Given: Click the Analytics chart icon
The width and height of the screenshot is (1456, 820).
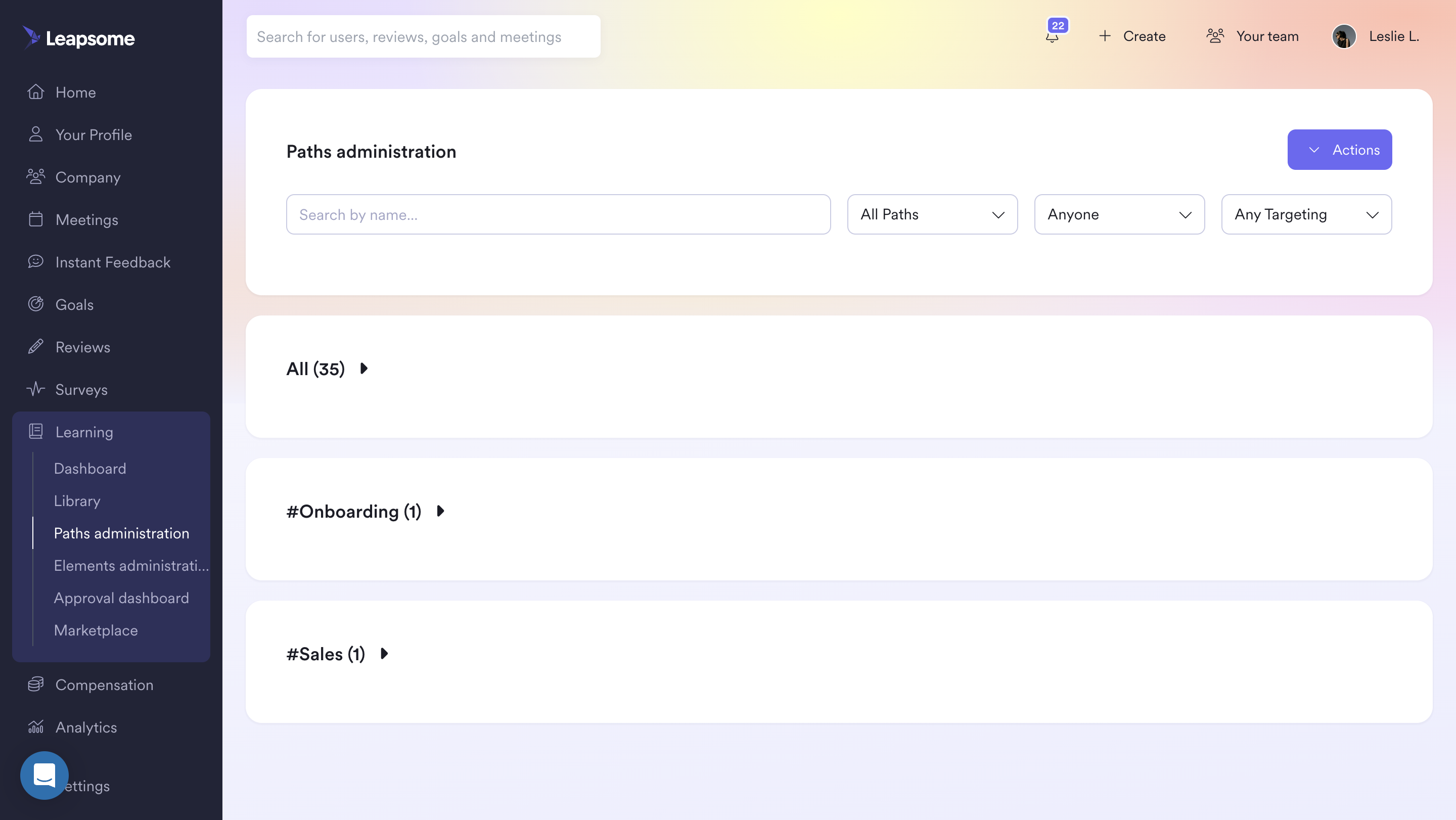Looking at the screenshot, I should tap(35, 726).
